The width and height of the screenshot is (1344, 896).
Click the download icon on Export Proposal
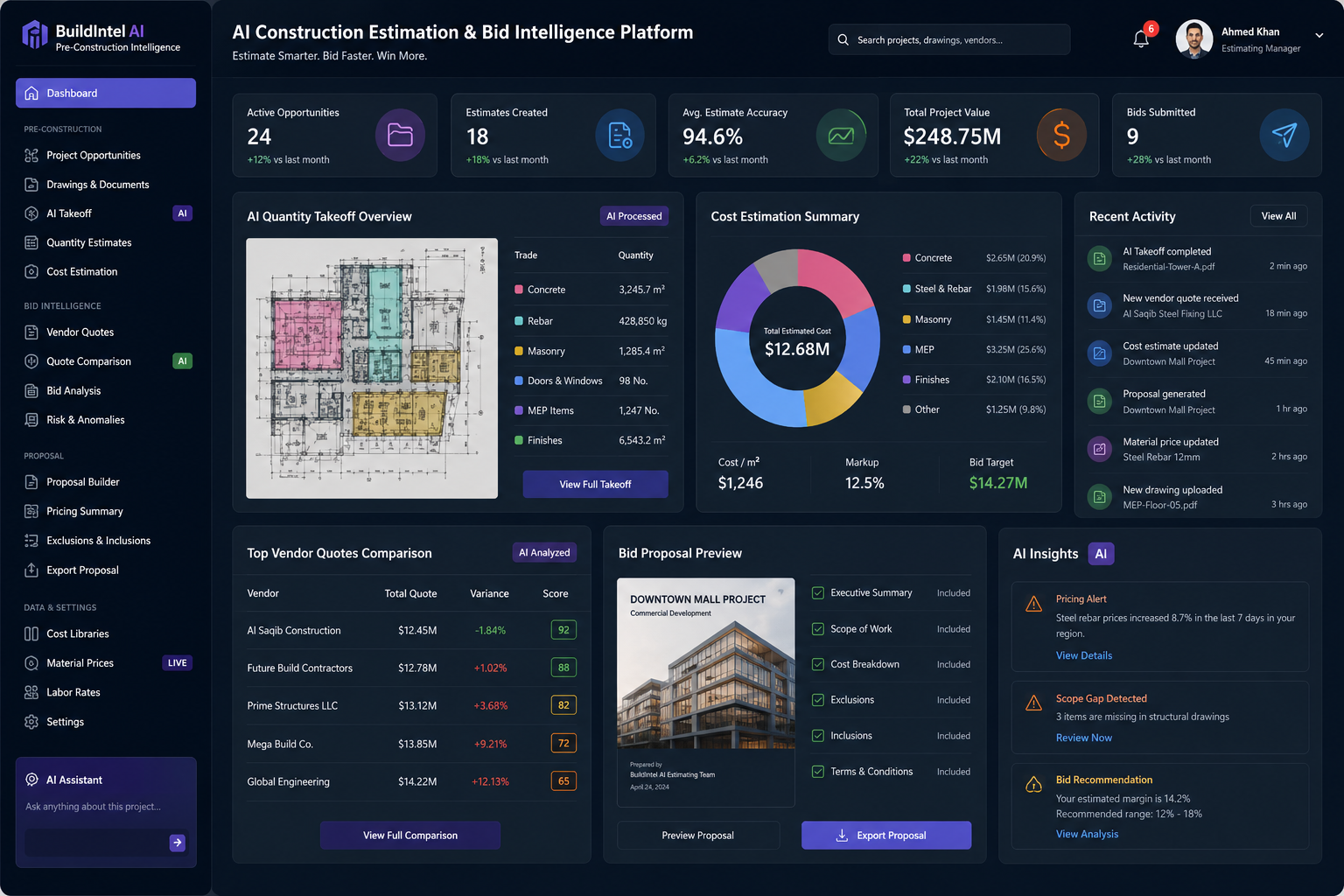coord(842,835)
